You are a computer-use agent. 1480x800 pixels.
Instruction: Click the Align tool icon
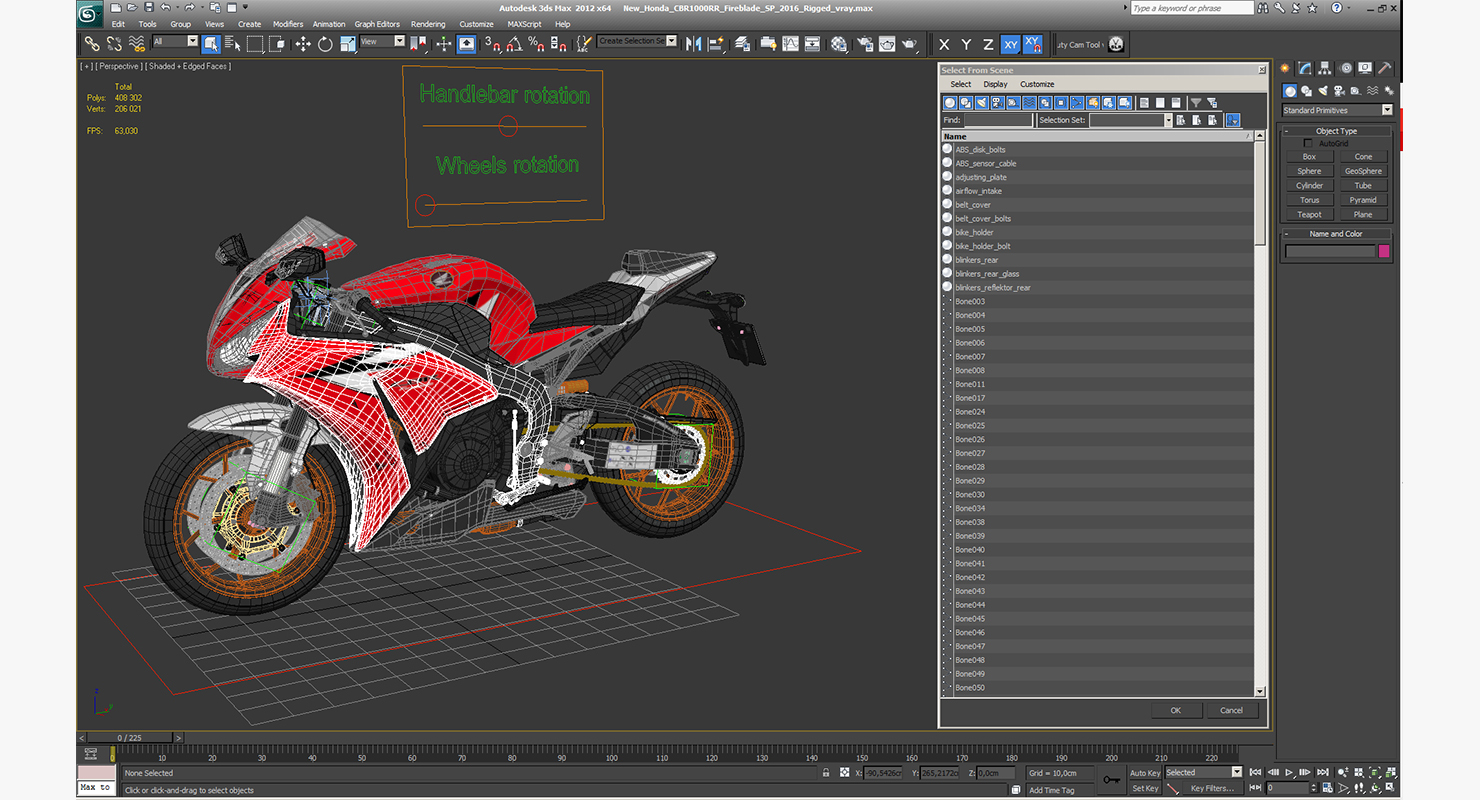point(716,44)
